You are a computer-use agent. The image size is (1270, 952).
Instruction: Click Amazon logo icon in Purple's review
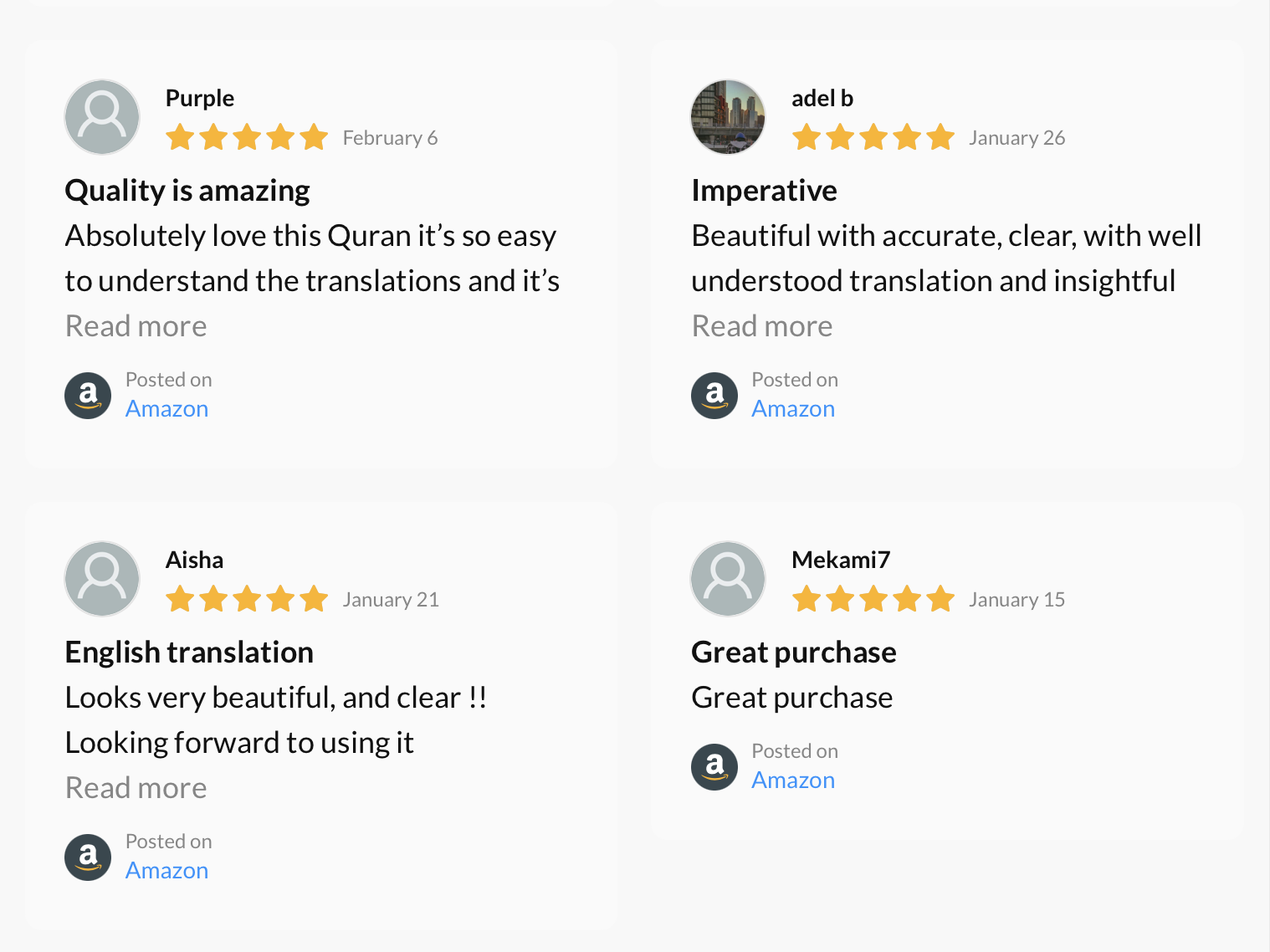pyautogui.click(x=88, y=395)
